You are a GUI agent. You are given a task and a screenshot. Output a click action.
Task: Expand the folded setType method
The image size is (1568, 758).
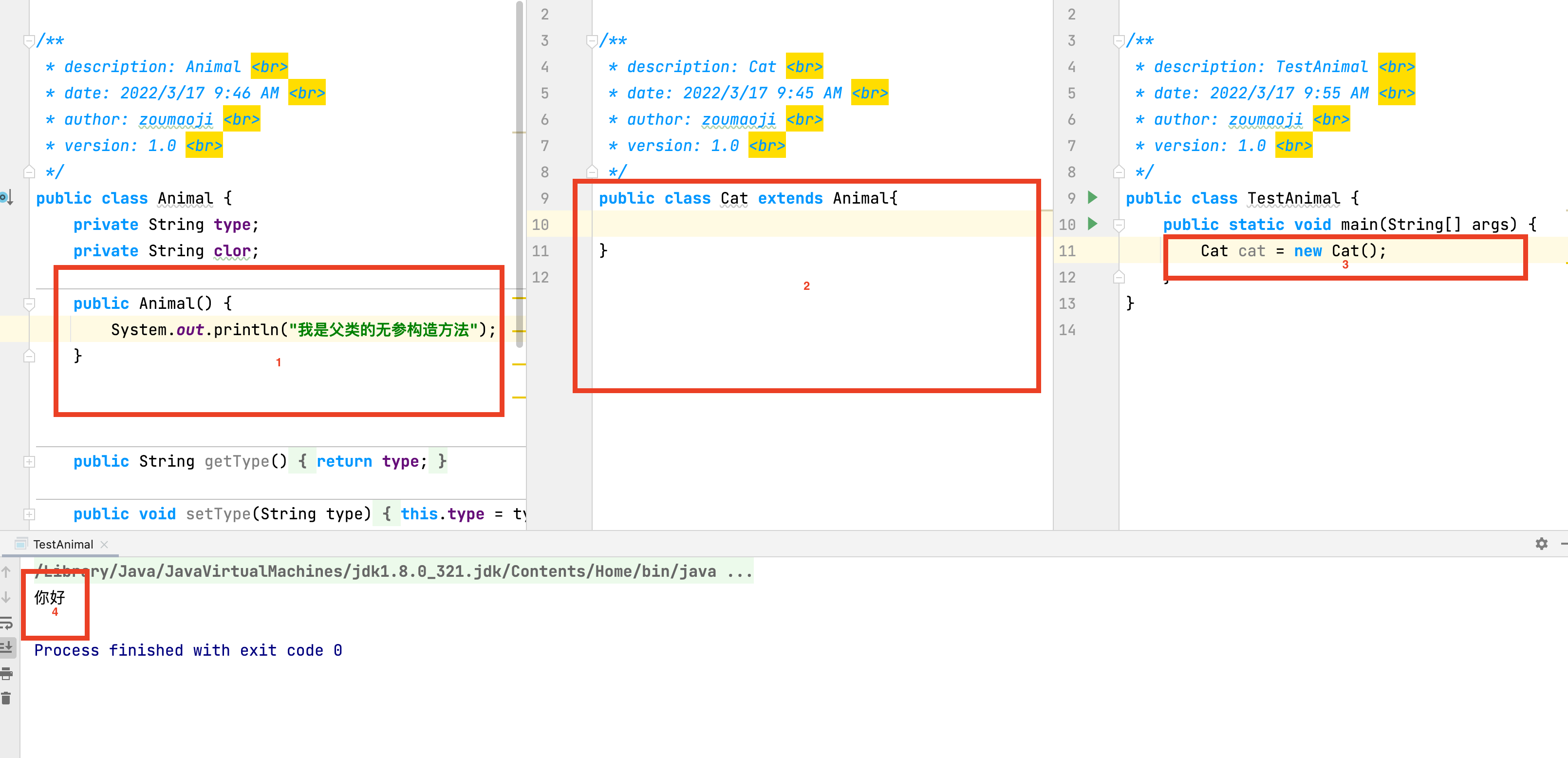coord(29,514)
